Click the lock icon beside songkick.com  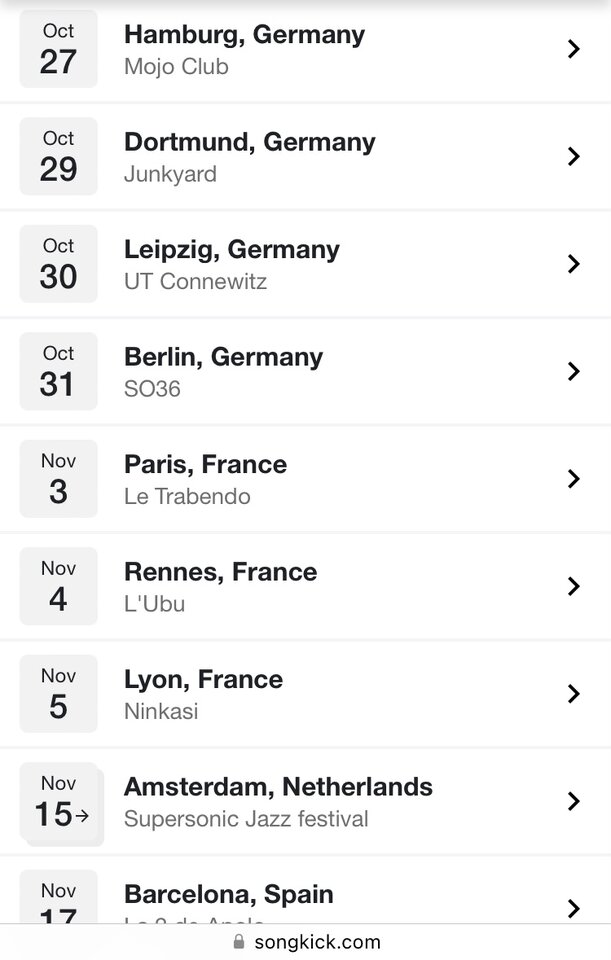tap(238, 942)
